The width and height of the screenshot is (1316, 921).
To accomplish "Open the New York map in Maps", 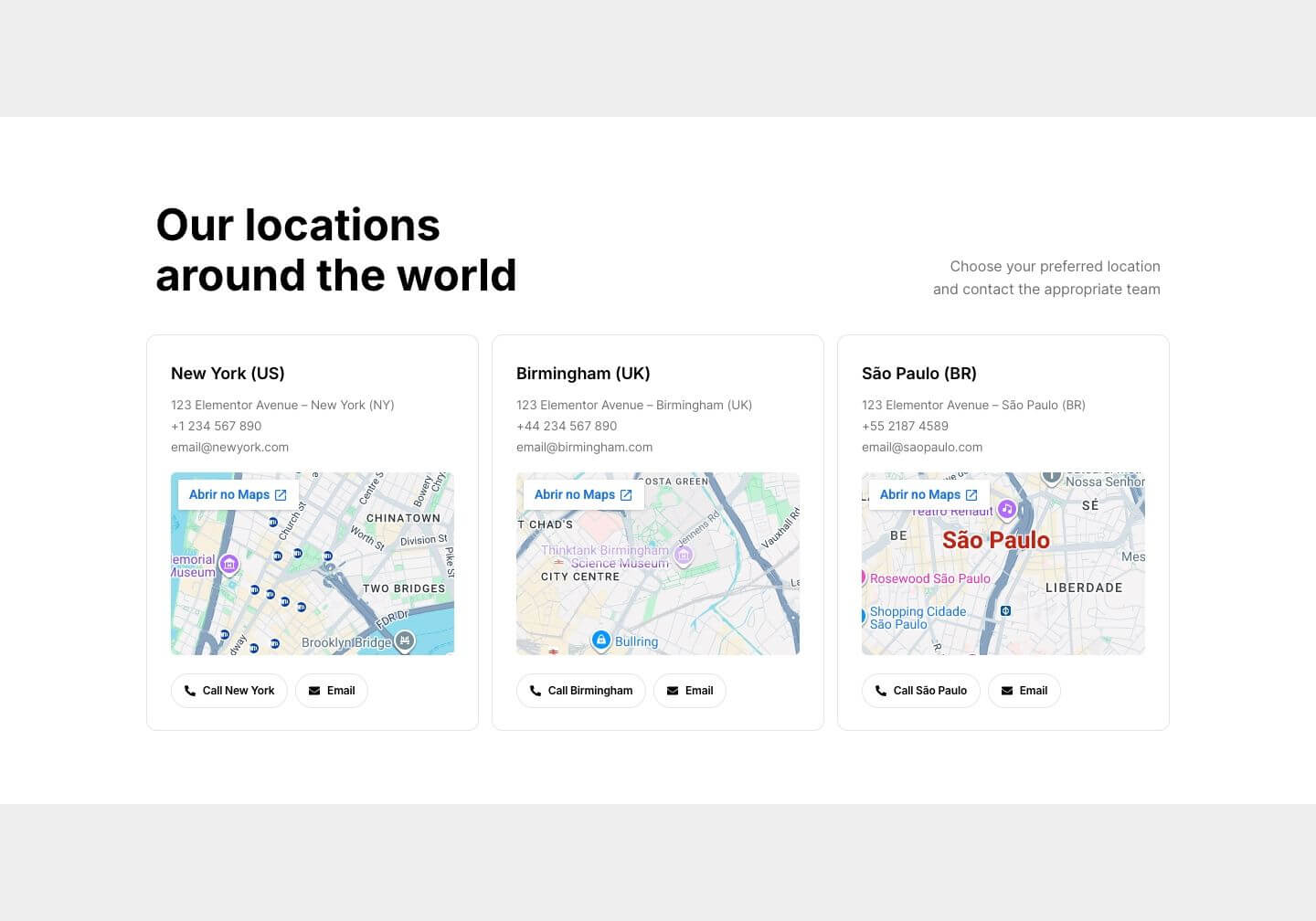I will 238,494.
